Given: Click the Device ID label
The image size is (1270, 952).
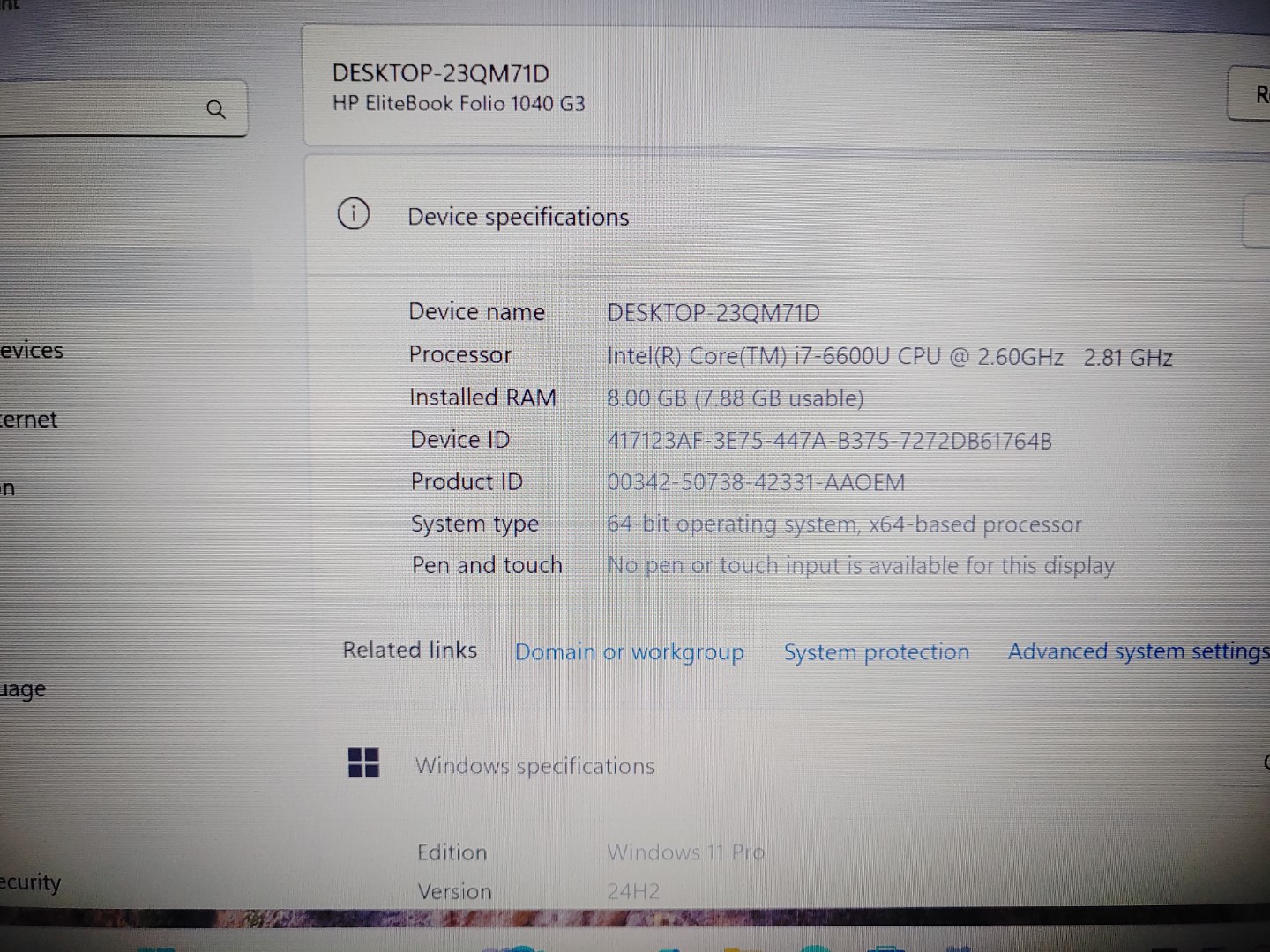Looking at the screenshot, I should [460, 439].
